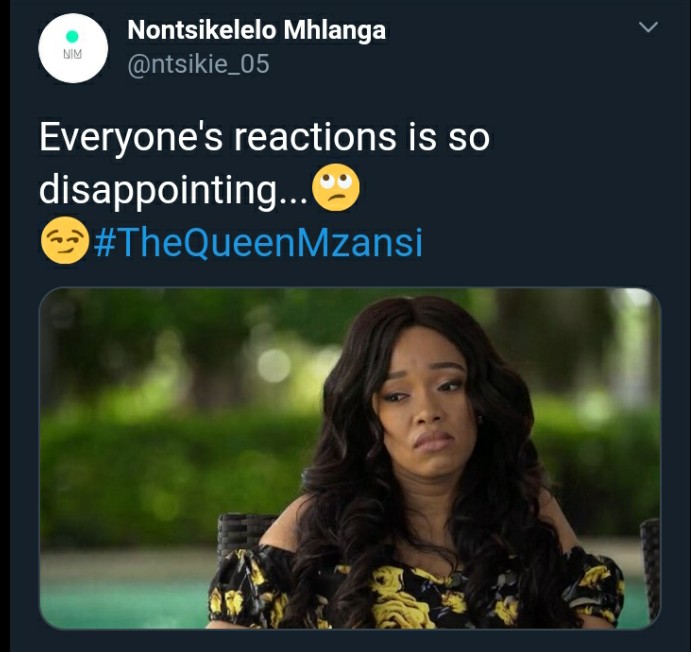Image resolution: width=691 pixels, height=652 pixels.
Task: Tap the word "Everyone's" in the tweet
Action: tap(131, 138)
